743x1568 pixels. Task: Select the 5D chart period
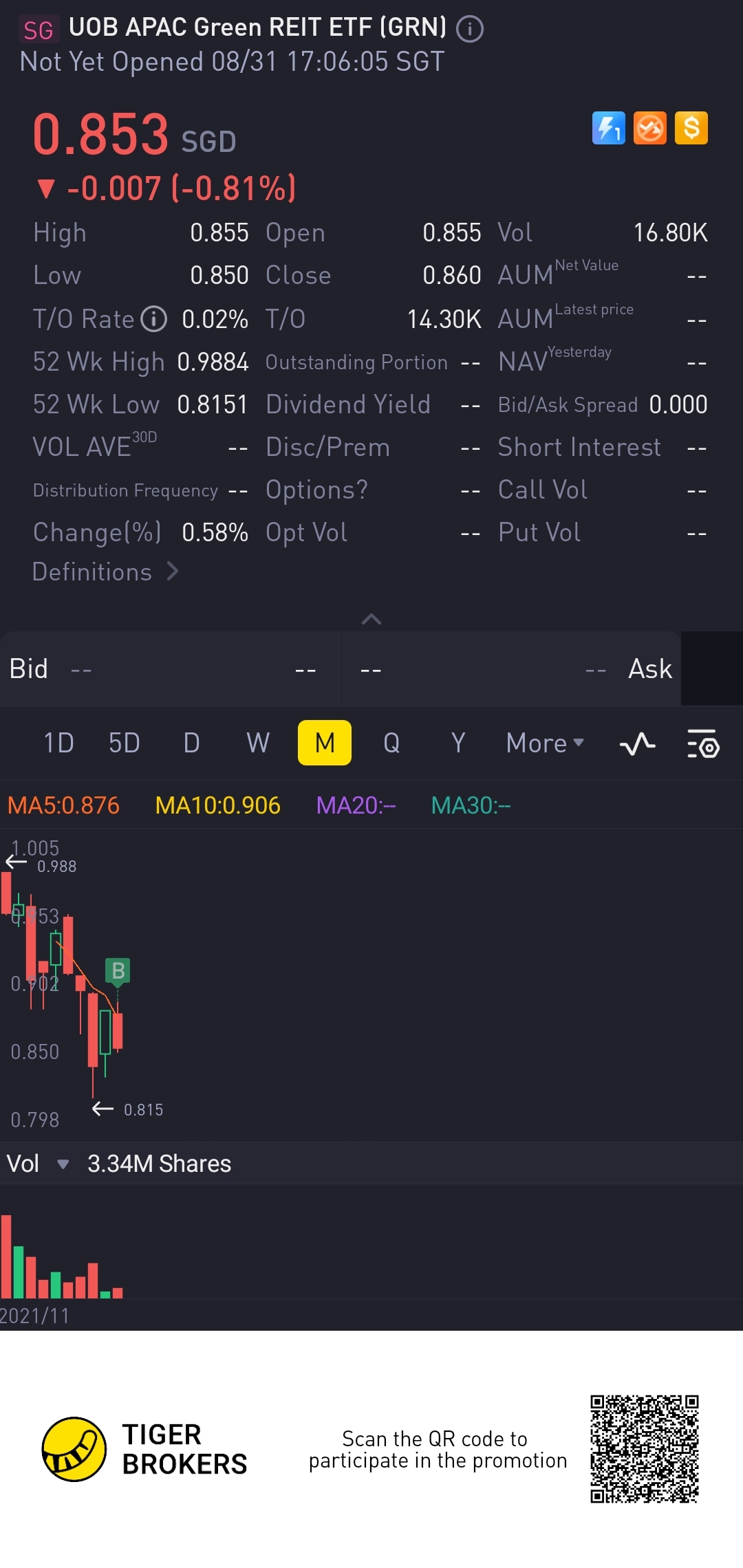125,743
